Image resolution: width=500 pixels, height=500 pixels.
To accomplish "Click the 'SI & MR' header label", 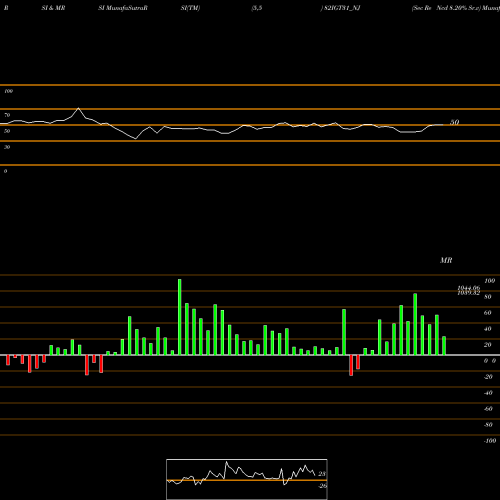I will (x=53, y=8).
